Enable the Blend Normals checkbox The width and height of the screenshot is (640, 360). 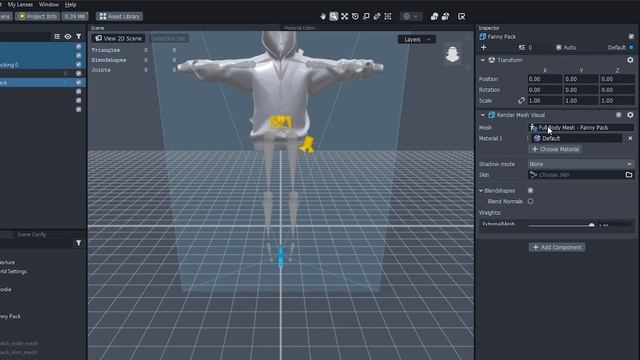tap(530, 201)
